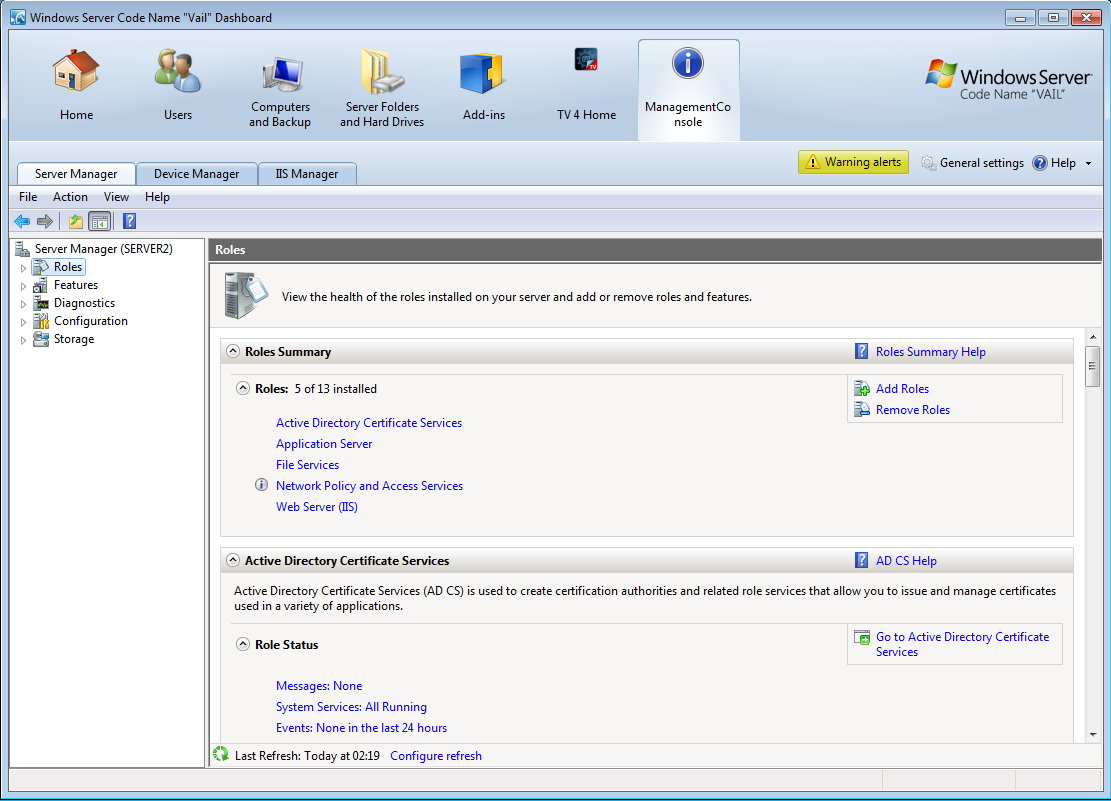Select the Configuration tree item label
This screenshot has width=1111, height=801.
[x=91, y=321]
